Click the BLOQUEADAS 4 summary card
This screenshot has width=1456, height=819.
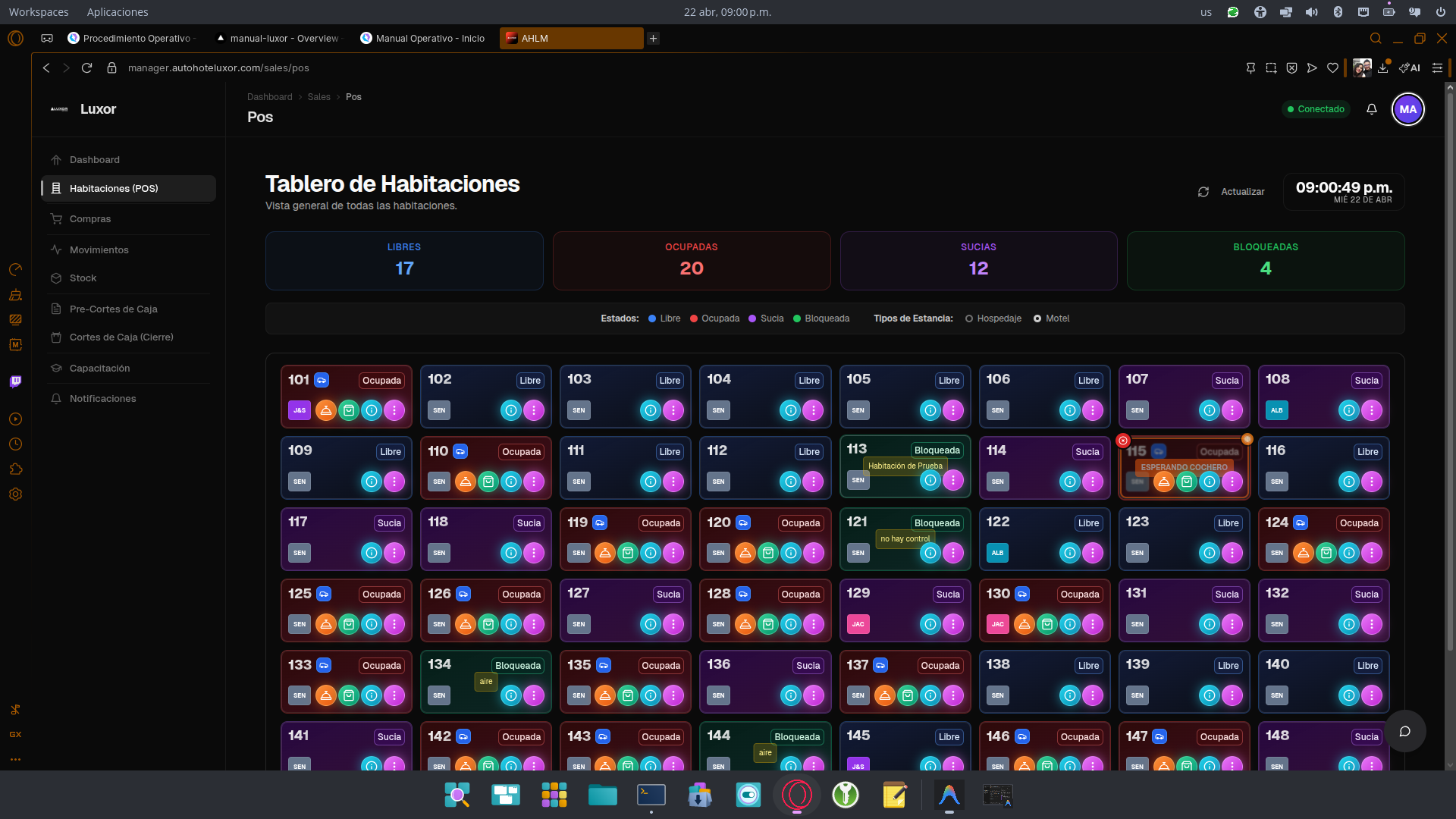click(1266, 261)
